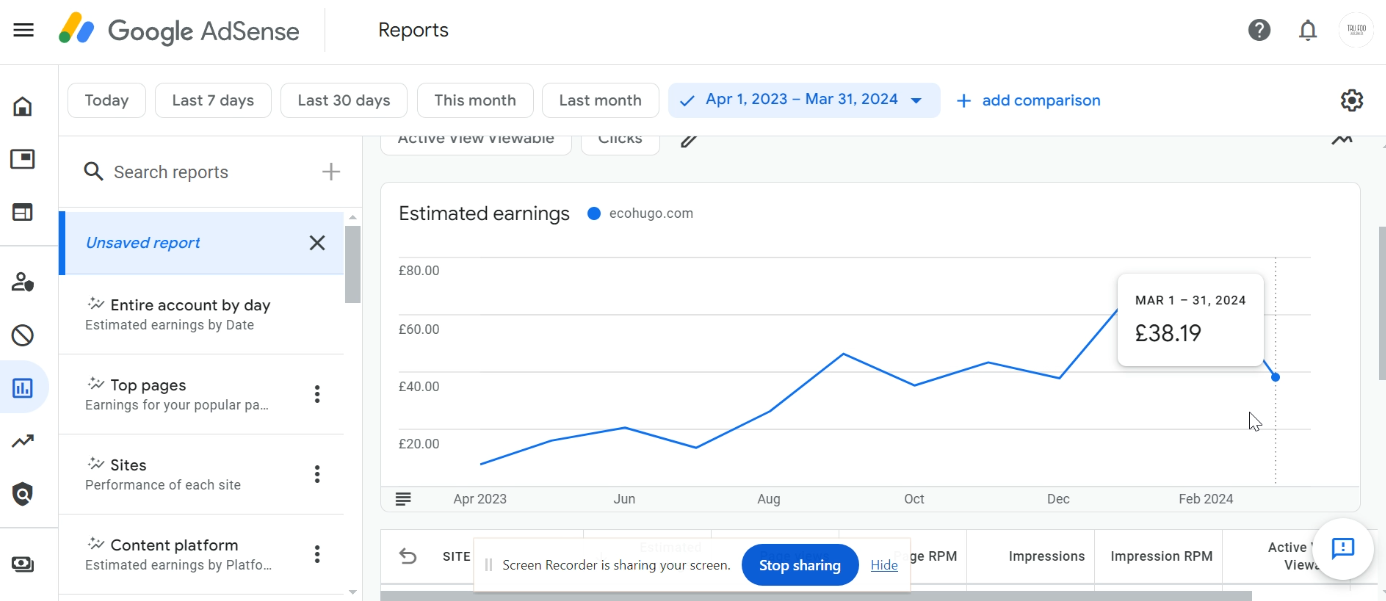Sort by Impression RPM column header
1386x601 pixels.
1162,556
